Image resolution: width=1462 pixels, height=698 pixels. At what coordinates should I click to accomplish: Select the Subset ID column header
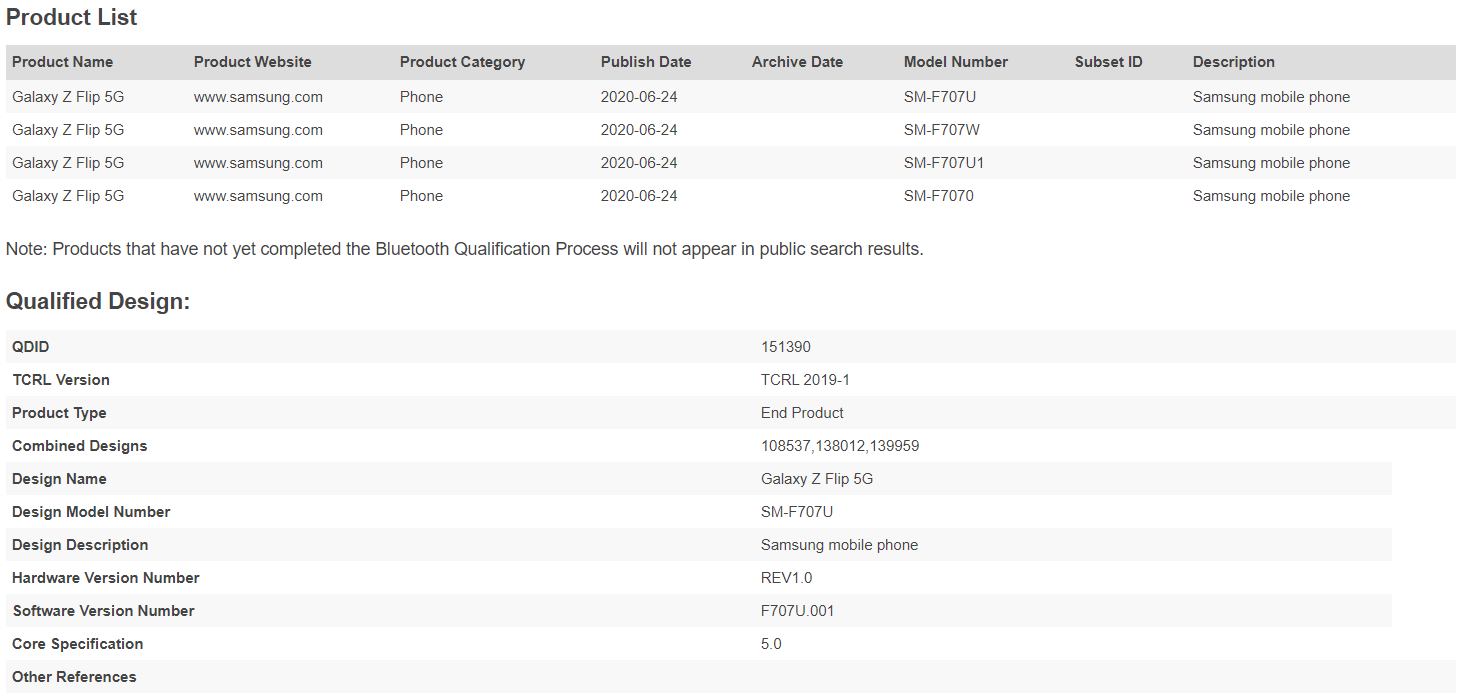(1108, 62)
